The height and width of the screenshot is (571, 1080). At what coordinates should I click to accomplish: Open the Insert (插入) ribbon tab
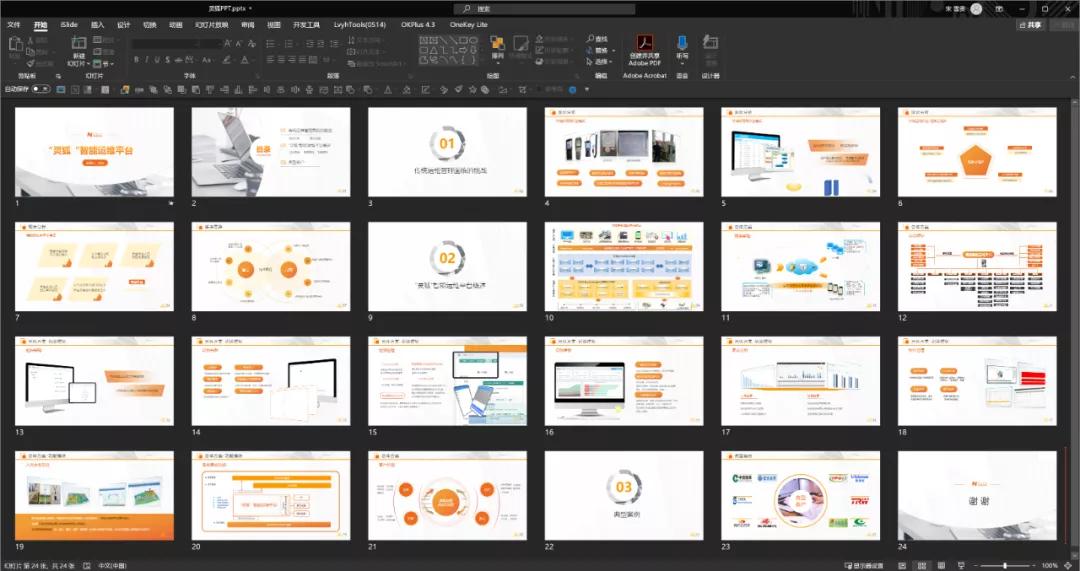(x=97, y=24)
